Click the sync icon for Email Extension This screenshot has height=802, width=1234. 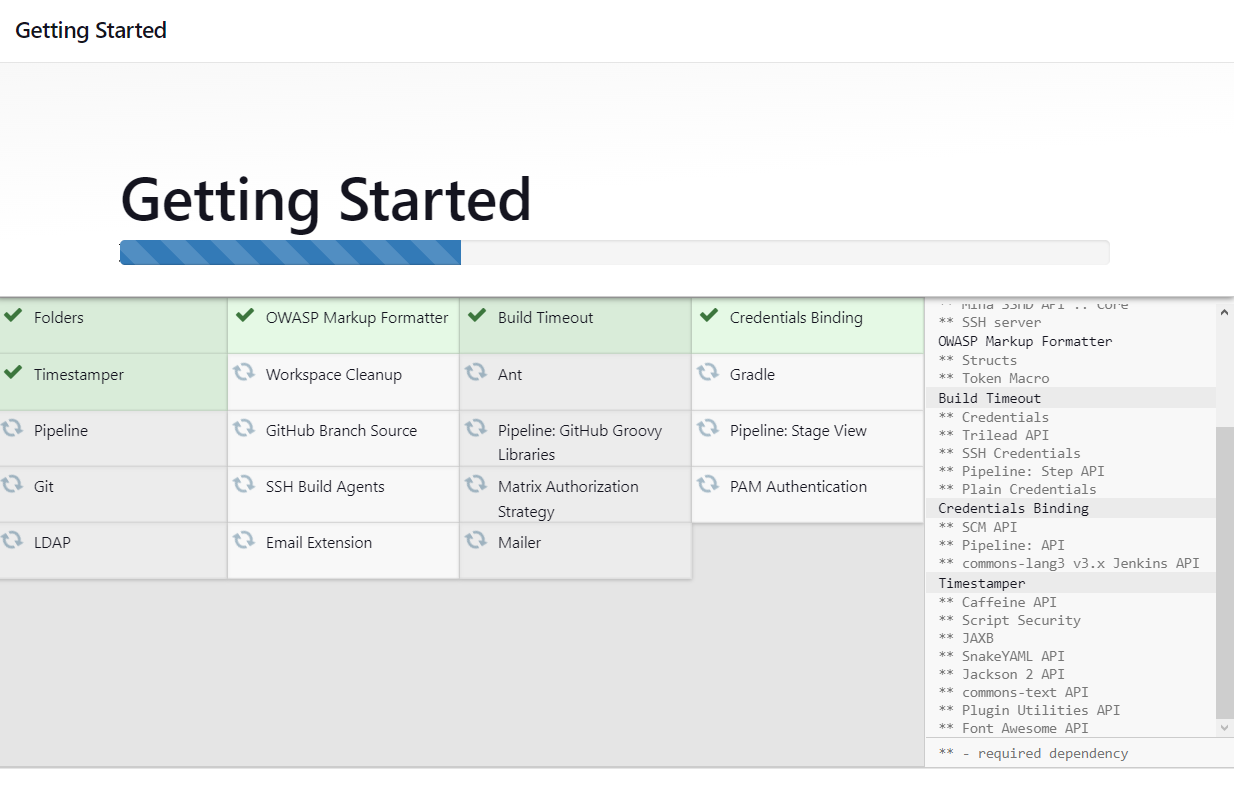[244, 541]
